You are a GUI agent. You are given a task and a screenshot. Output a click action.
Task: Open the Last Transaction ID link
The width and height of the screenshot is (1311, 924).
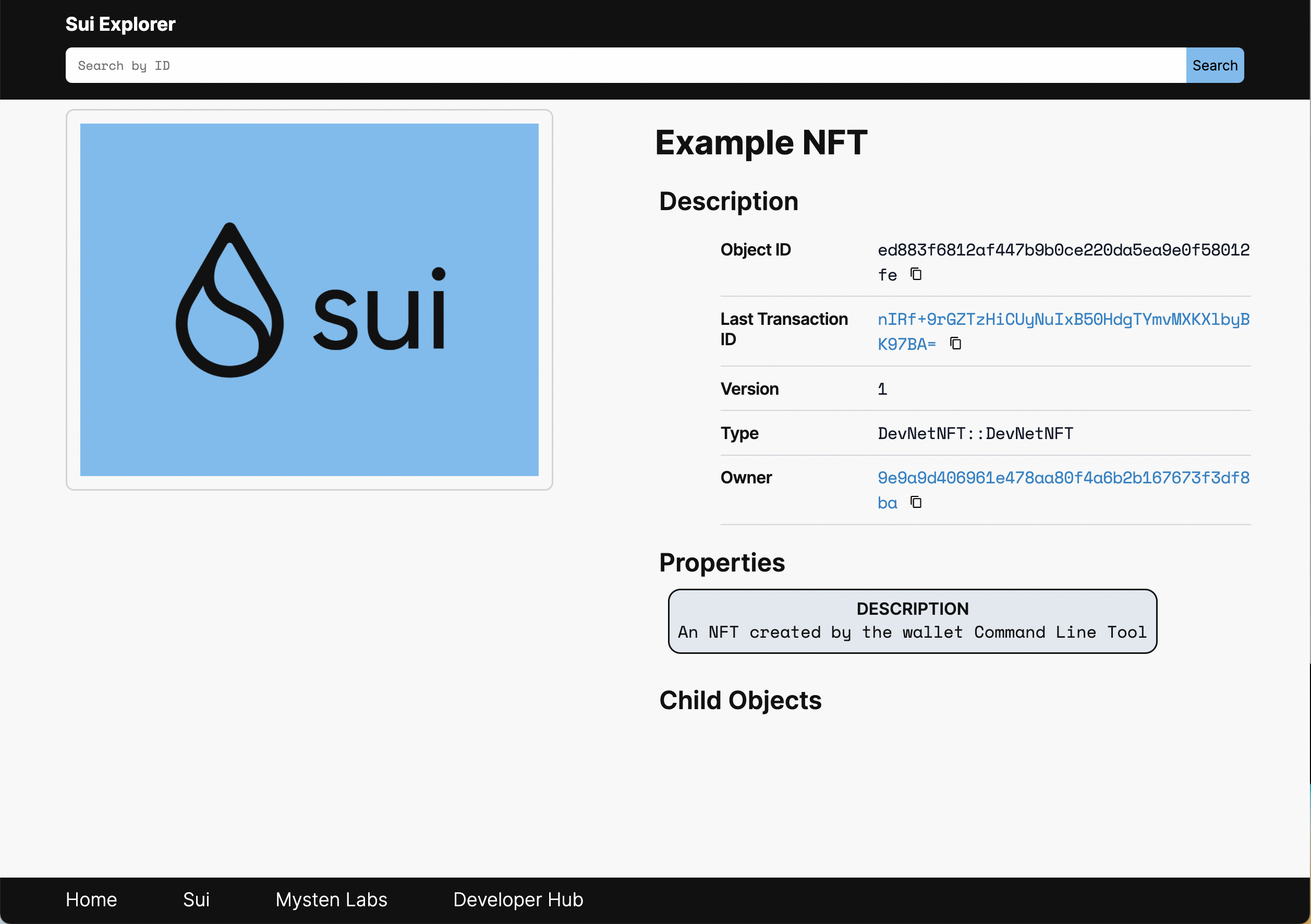click(x=1063, y=331)
